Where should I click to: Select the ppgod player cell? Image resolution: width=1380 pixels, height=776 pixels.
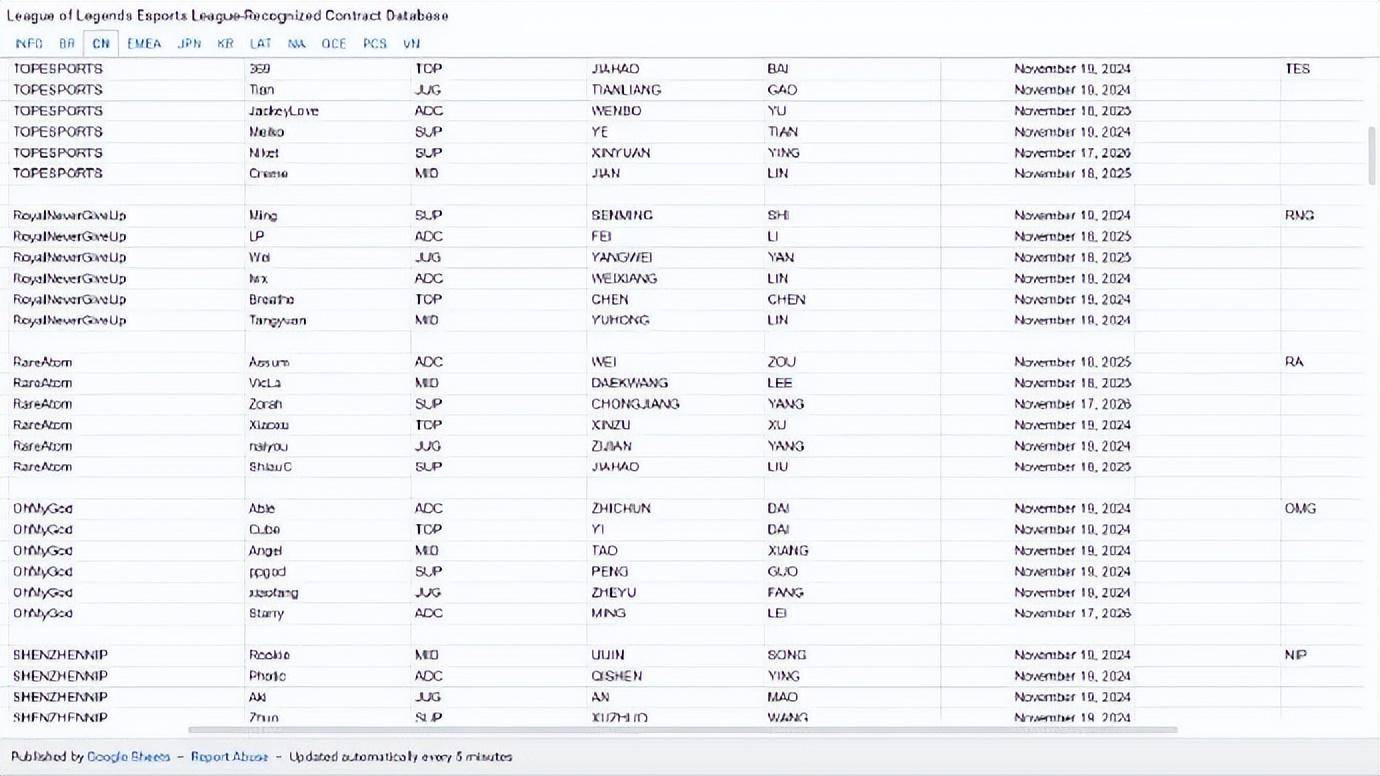pyautogui.click(x=267, y=571)
